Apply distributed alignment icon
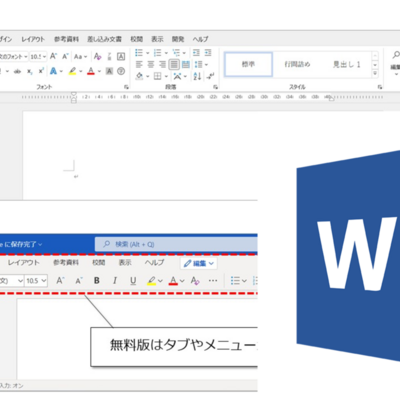 [x=186, y=64]
